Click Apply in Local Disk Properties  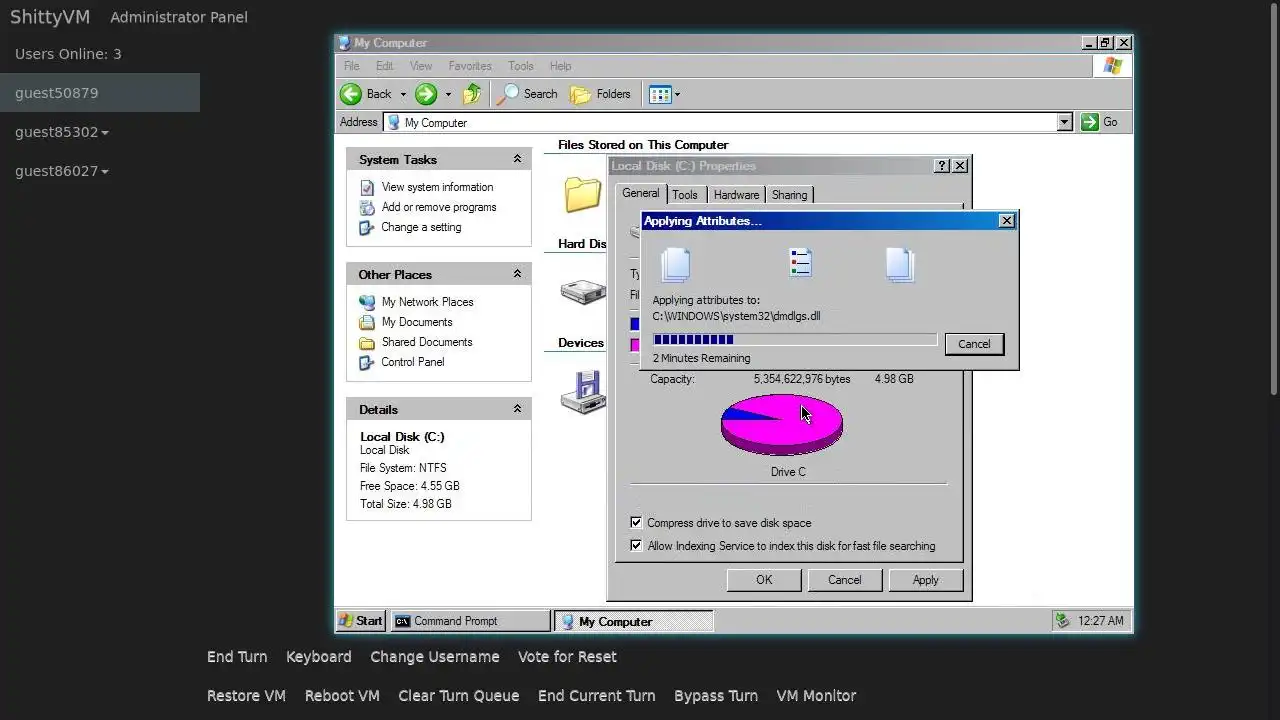[x=926, y=580]
